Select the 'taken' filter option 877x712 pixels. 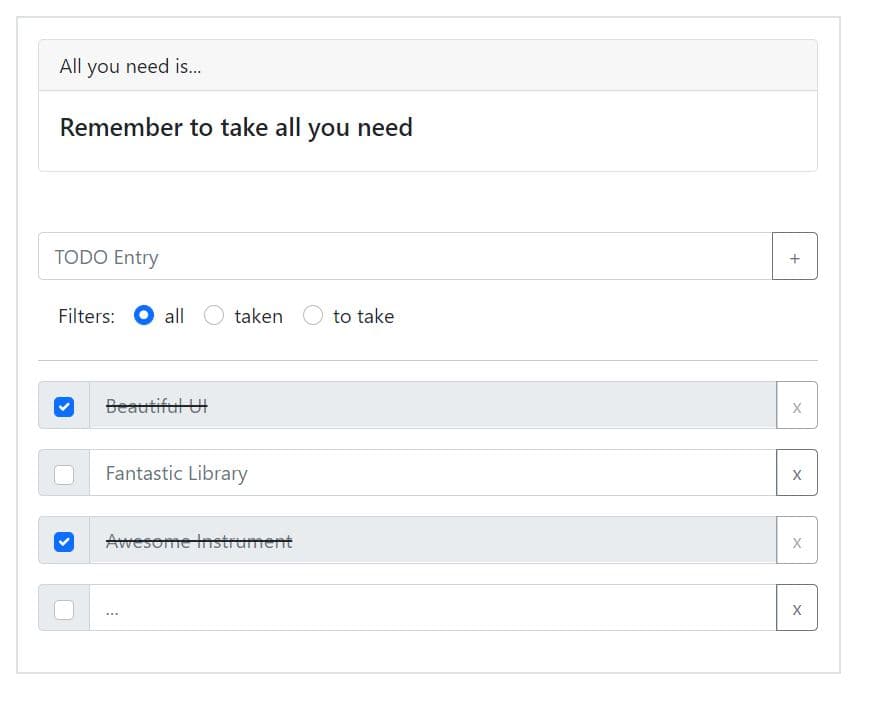(x=214, y=316)
